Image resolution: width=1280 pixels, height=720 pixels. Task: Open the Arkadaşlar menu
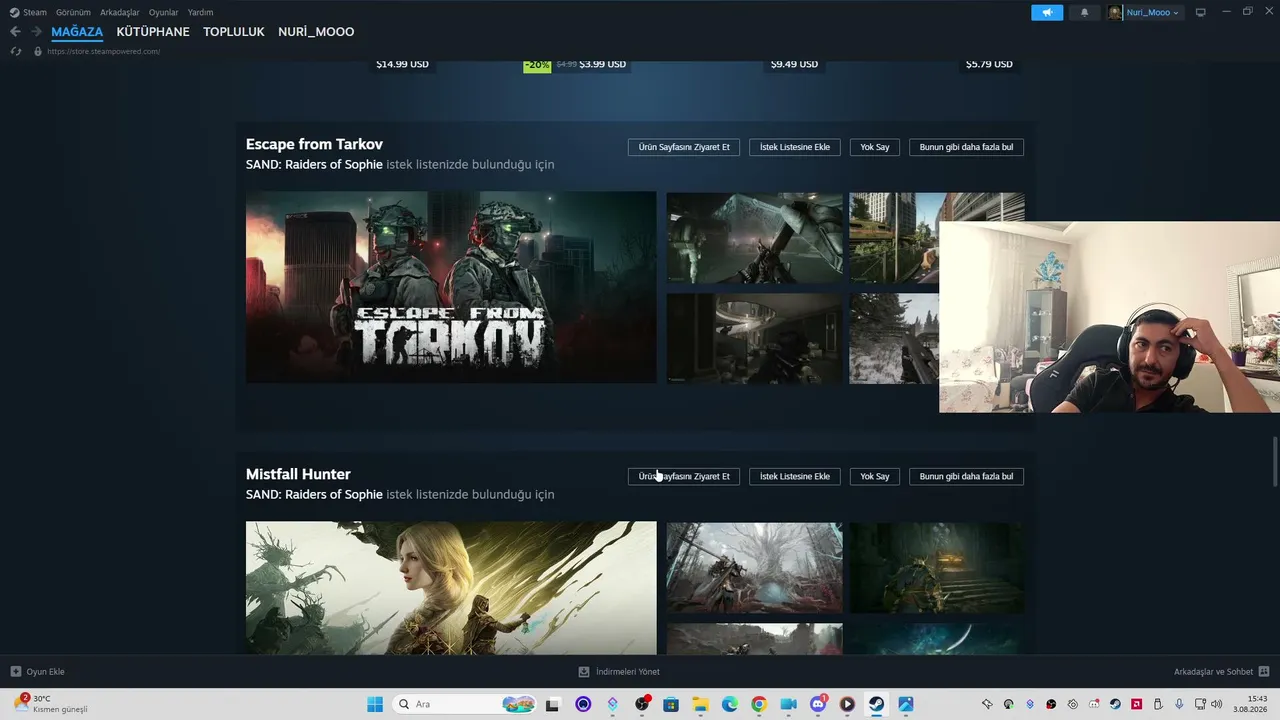pyautogui.click(x=120, y=12)
